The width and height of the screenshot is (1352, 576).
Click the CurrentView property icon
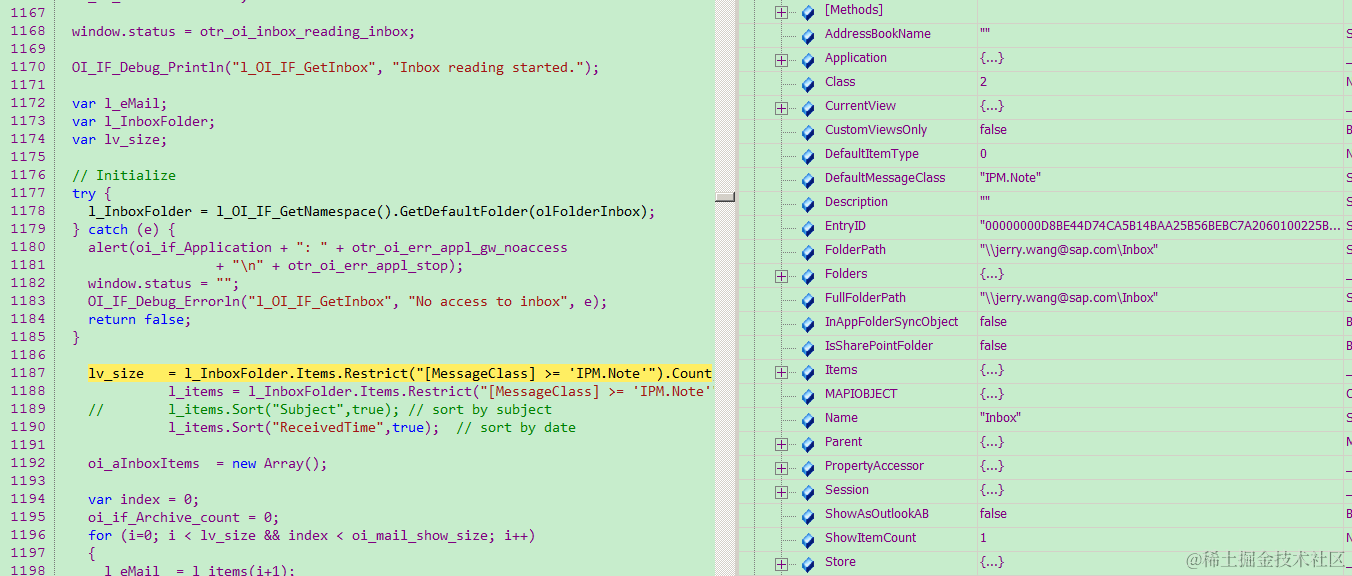808,107
